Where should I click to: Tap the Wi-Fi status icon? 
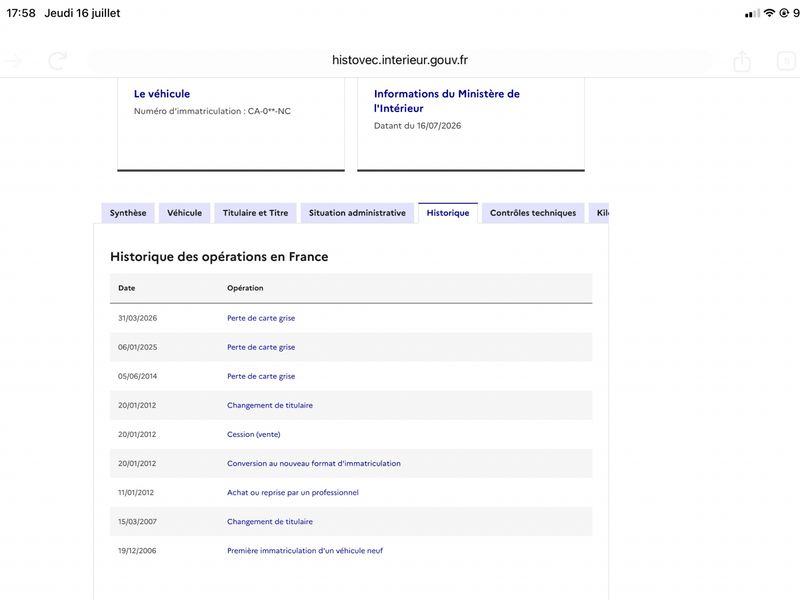click(769, 13)
